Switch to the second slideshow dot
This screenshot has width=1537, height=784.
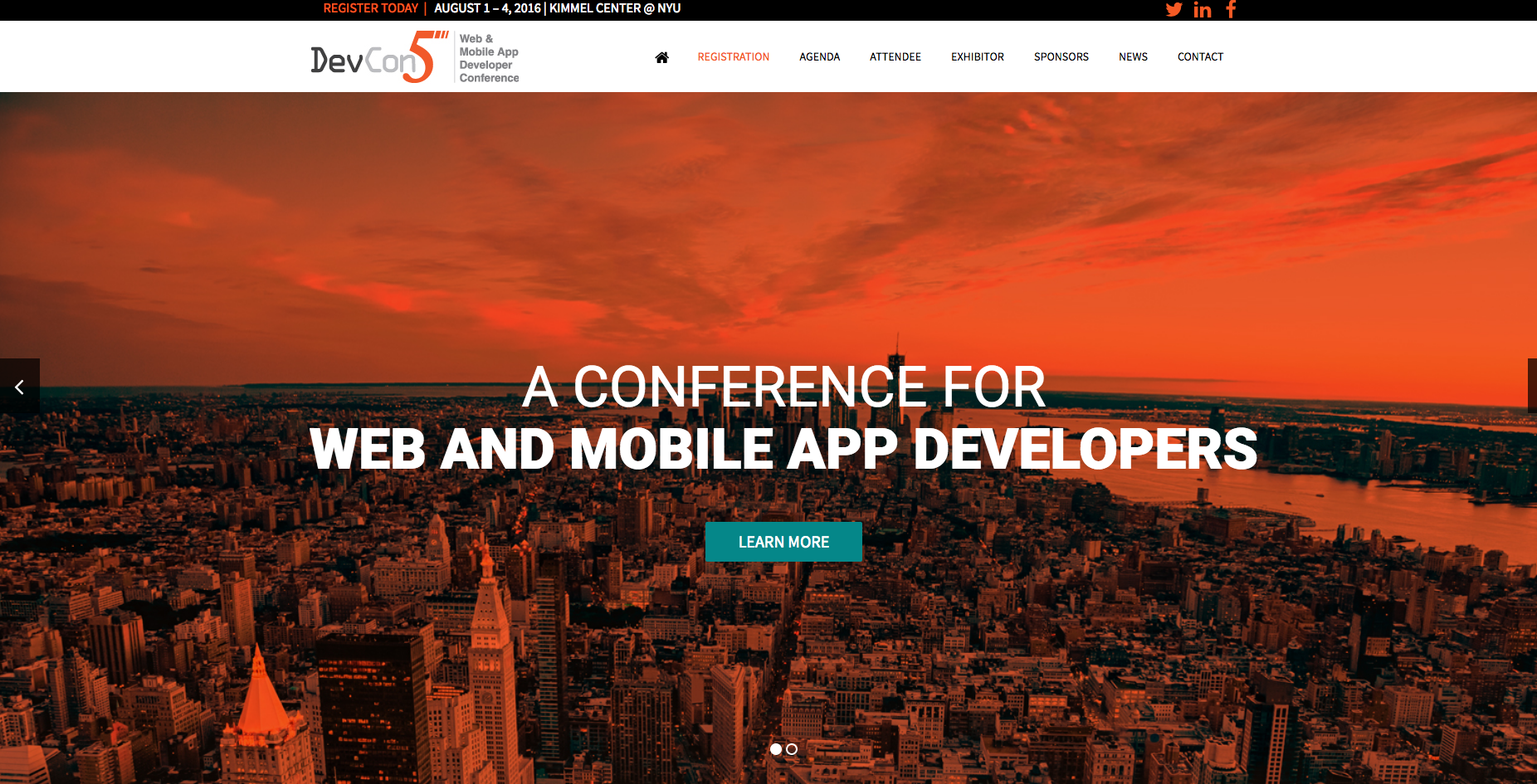(792, 749)
